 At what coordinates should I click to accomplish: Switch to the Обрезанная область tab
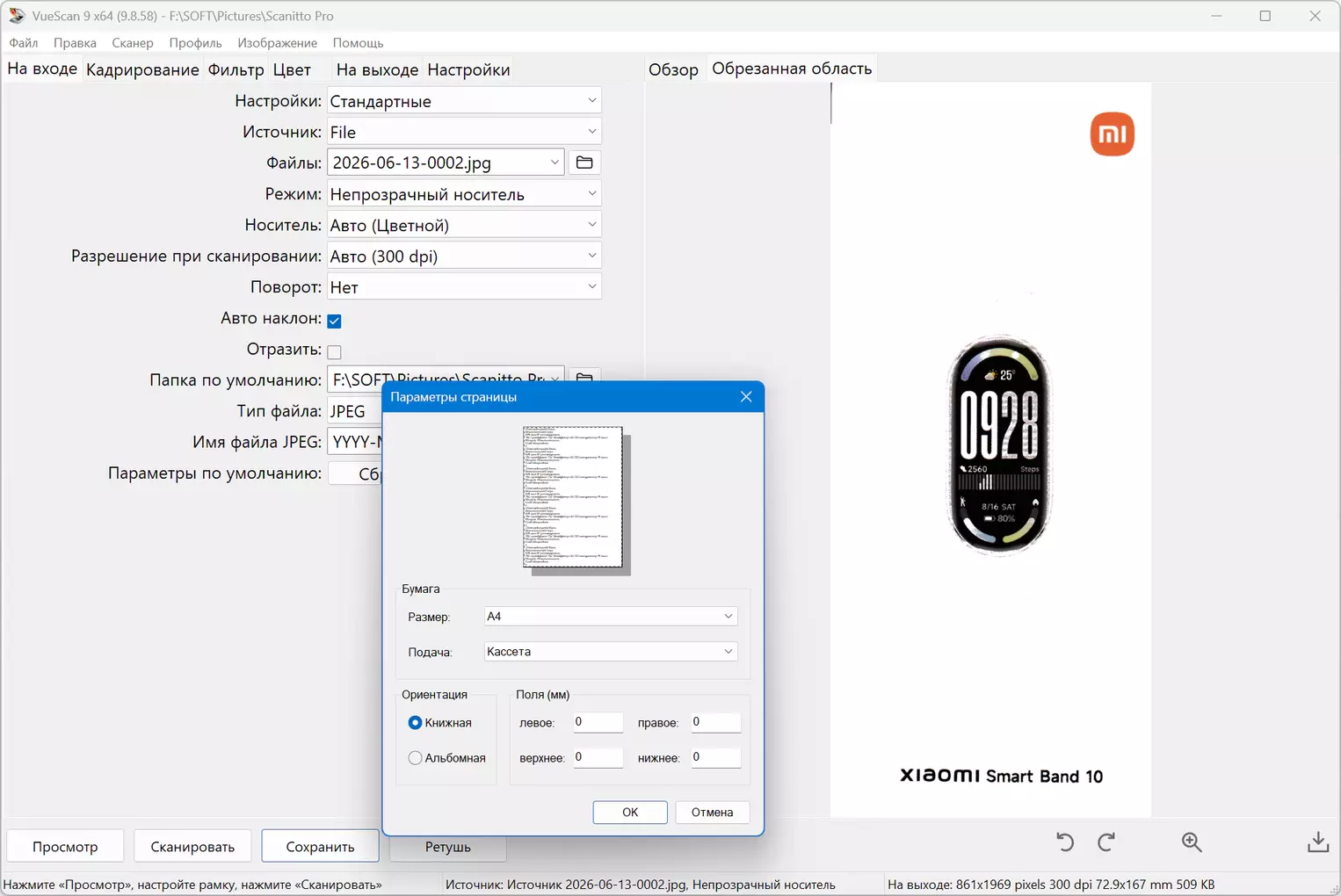(x=792, y=69)
